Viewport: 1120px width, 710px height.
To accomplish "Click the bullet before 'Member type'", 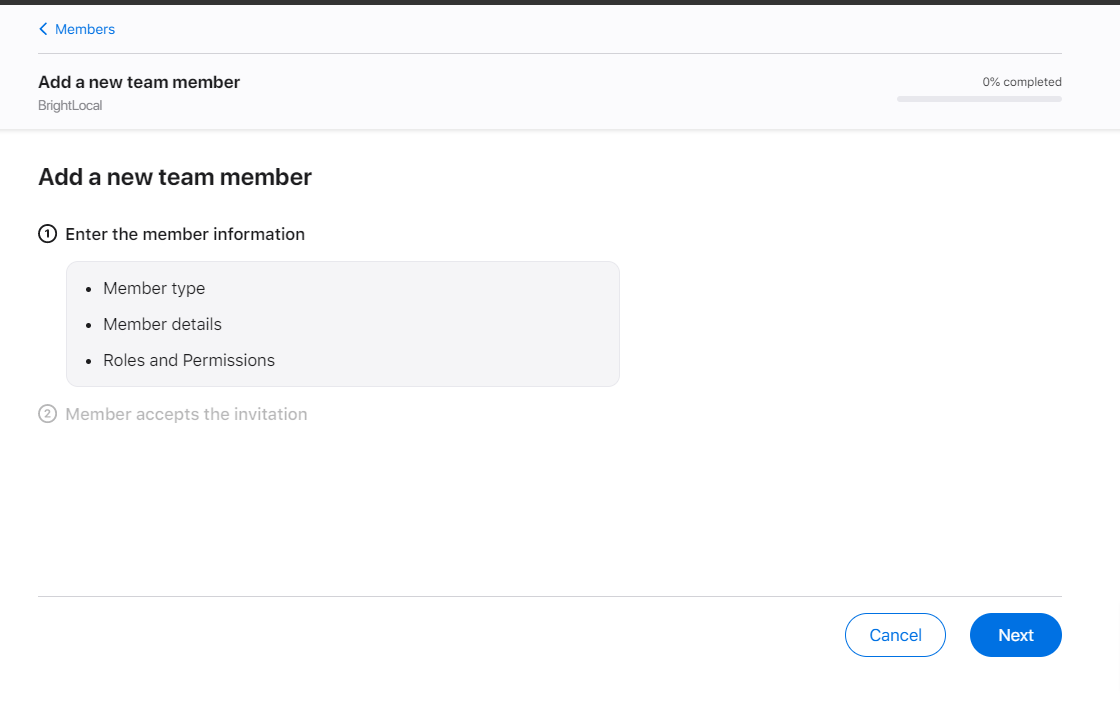I will click(89, 289).
